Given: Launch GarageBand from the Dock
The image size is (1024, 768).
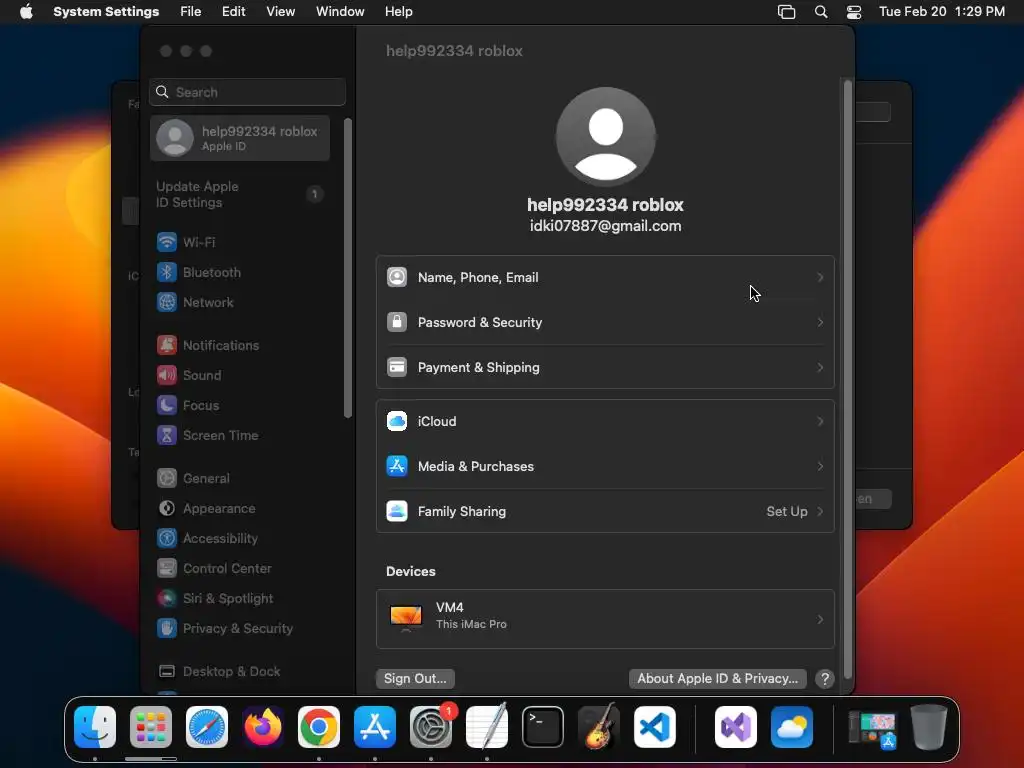Looking at the screenshot, I should tap(599, 727).
